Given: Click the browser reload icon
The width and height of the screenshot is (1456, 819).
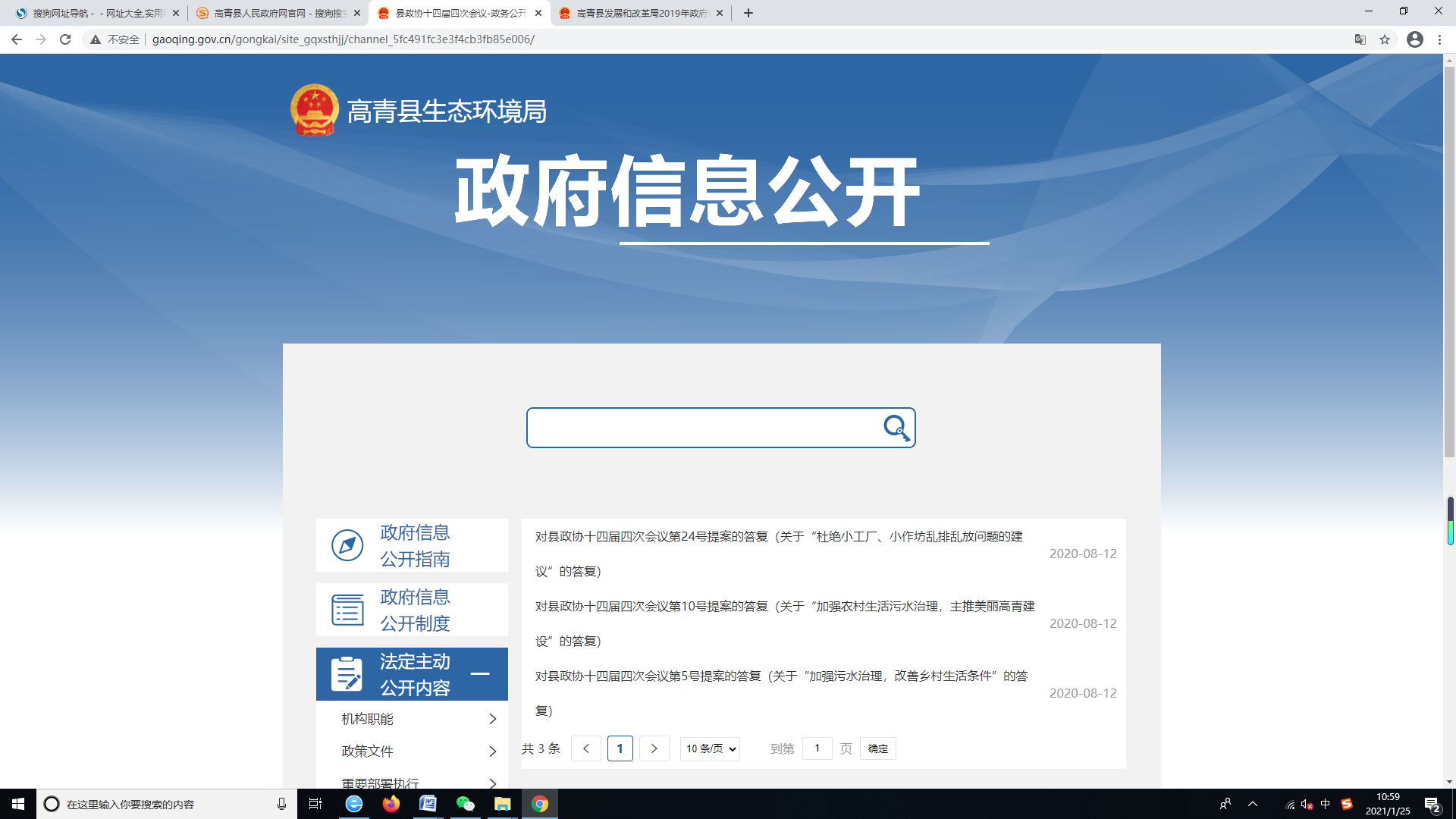Looking at the screenshot, I should [x=65, y=39].
